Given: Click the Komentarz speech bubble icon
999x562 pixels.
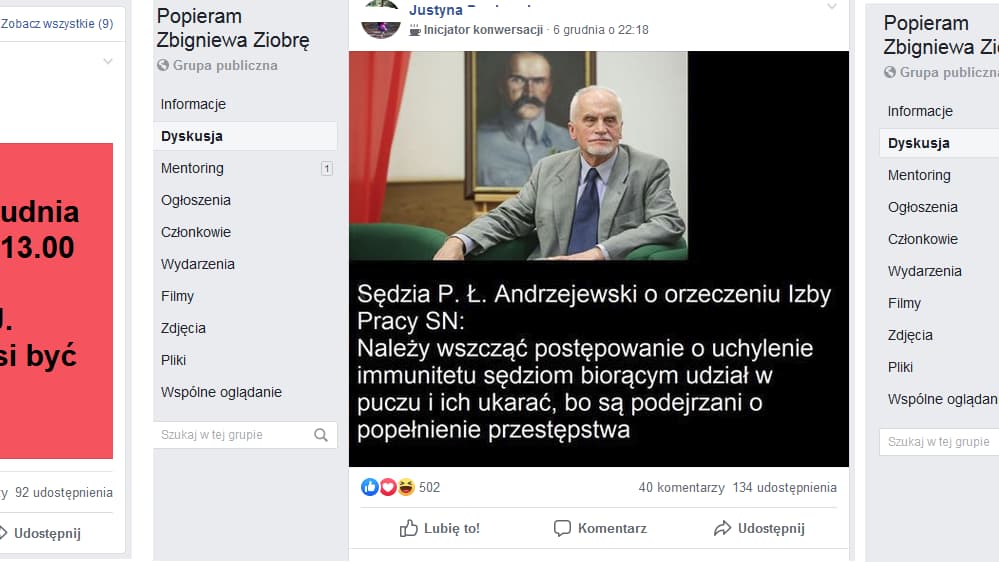Looking at the screenshot, I should tap(562, 528).
